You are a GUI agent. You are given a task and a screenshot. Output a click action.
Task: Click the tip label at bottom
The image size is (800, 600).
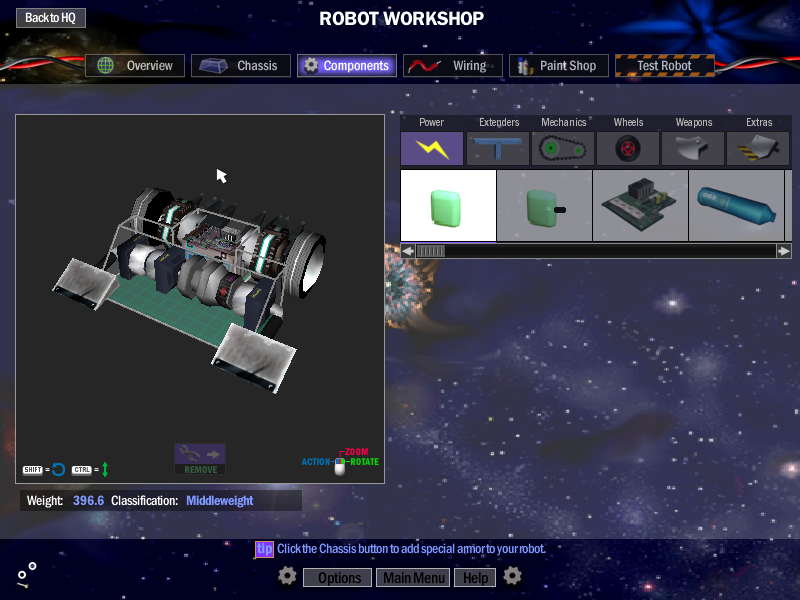coord(264,549)
